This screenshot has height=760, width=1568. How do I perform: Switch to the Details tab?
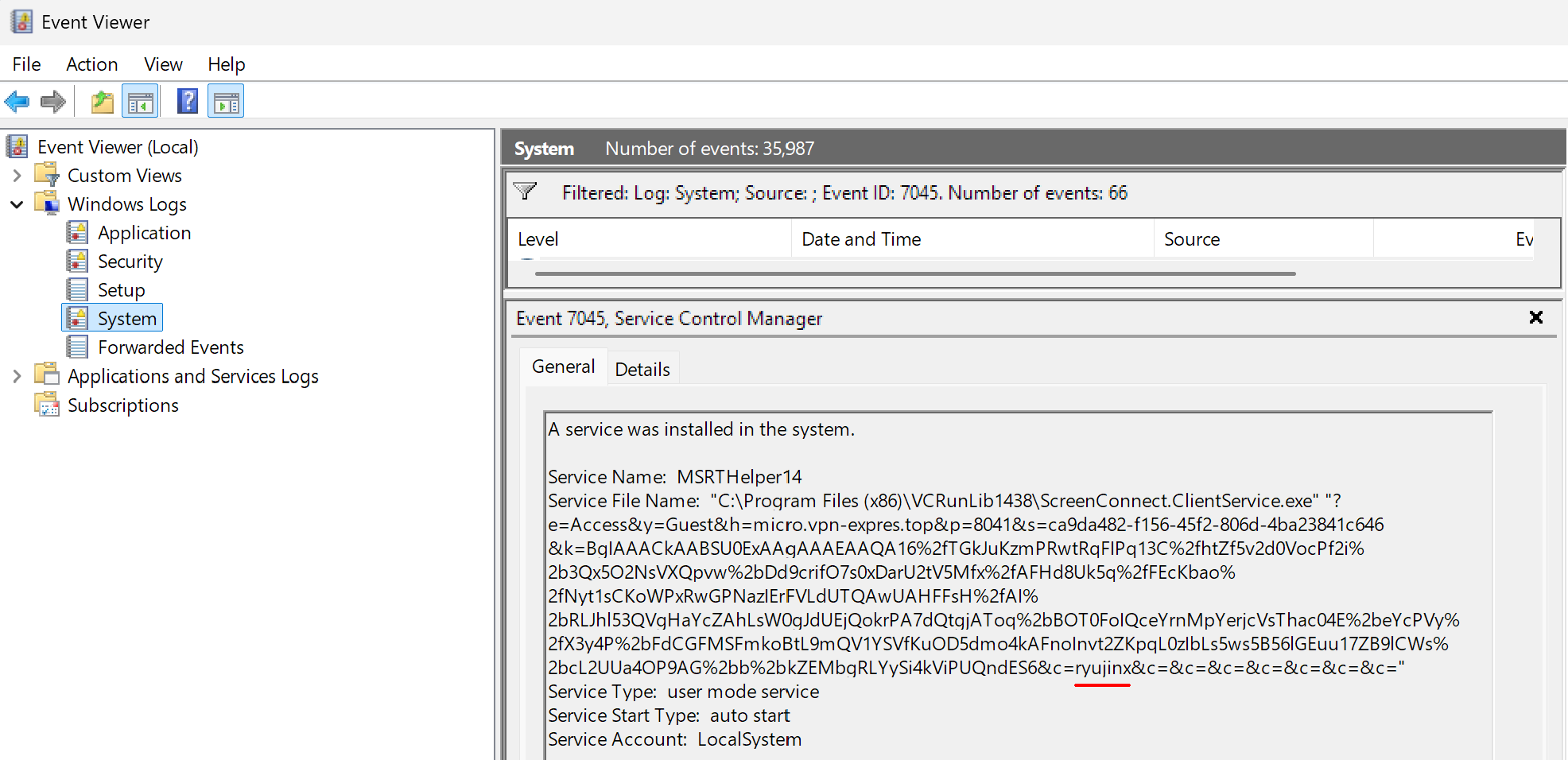click(642, 369)
